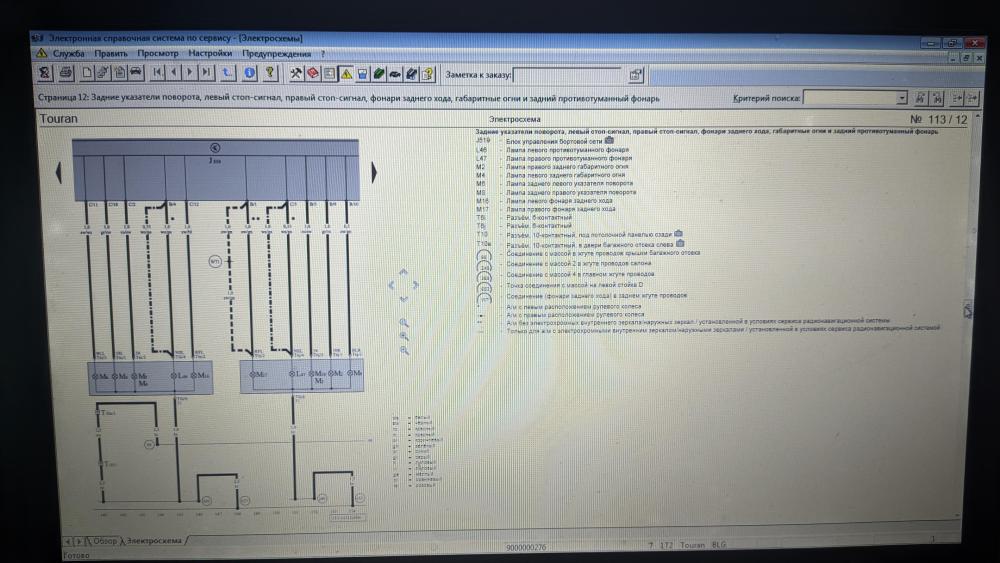Open the camera icon on the T10 legend row
Viewport: 1000px width, 563px height.
point(678,234)
